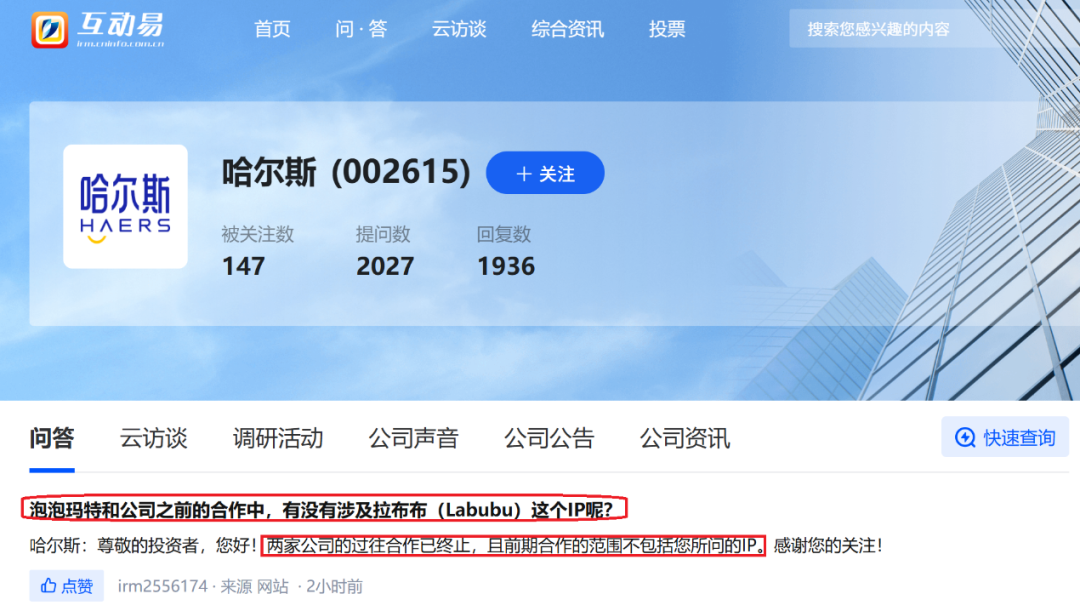Go to 问·答 in top navigation
This screenshot has height=611, width=1080.
361,29
